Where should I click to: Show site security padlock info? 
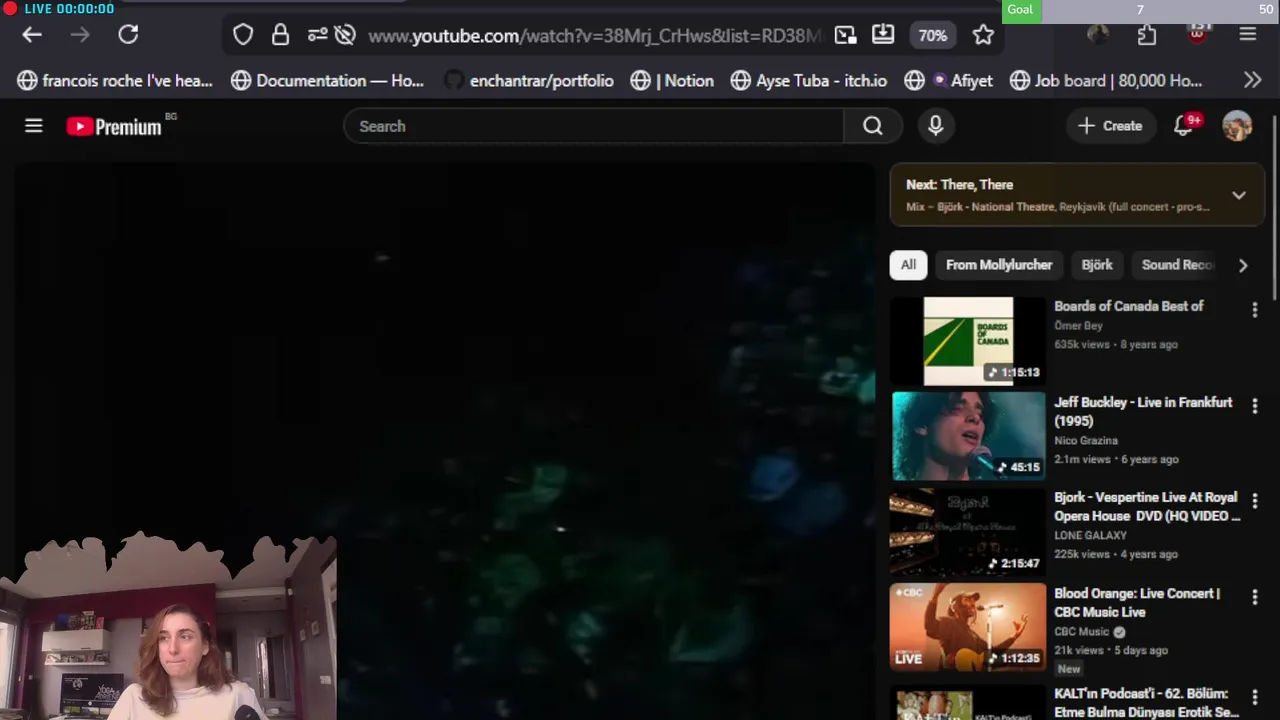[x=280, y=35]
